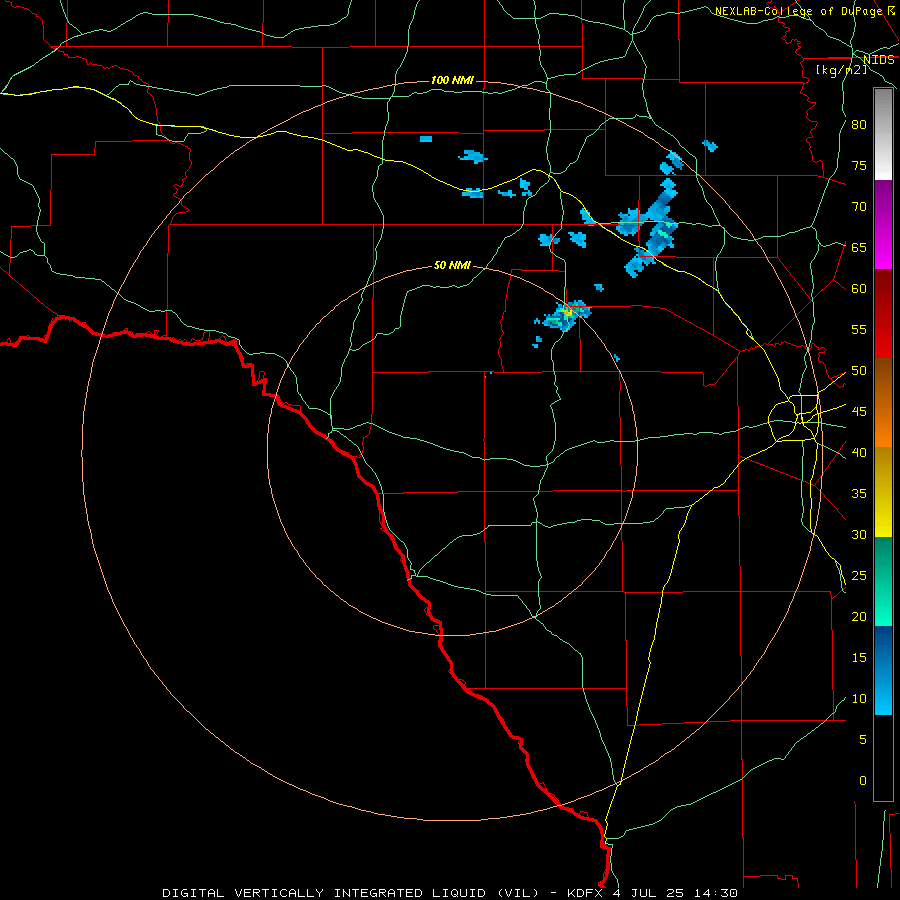This screenshot has height=900, width=900.
Task: Click the scale value 40
Action: (x=859, y=453)
